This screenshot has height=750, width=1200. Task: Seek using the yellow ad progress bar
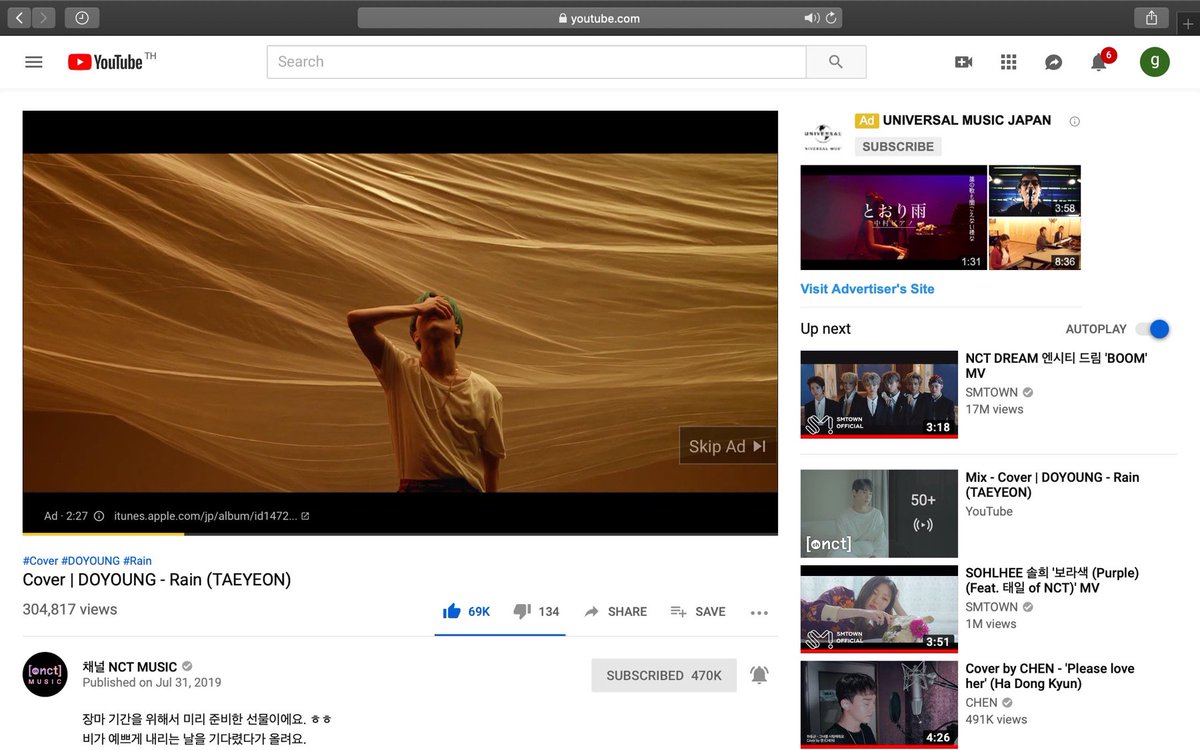[400, 534]
